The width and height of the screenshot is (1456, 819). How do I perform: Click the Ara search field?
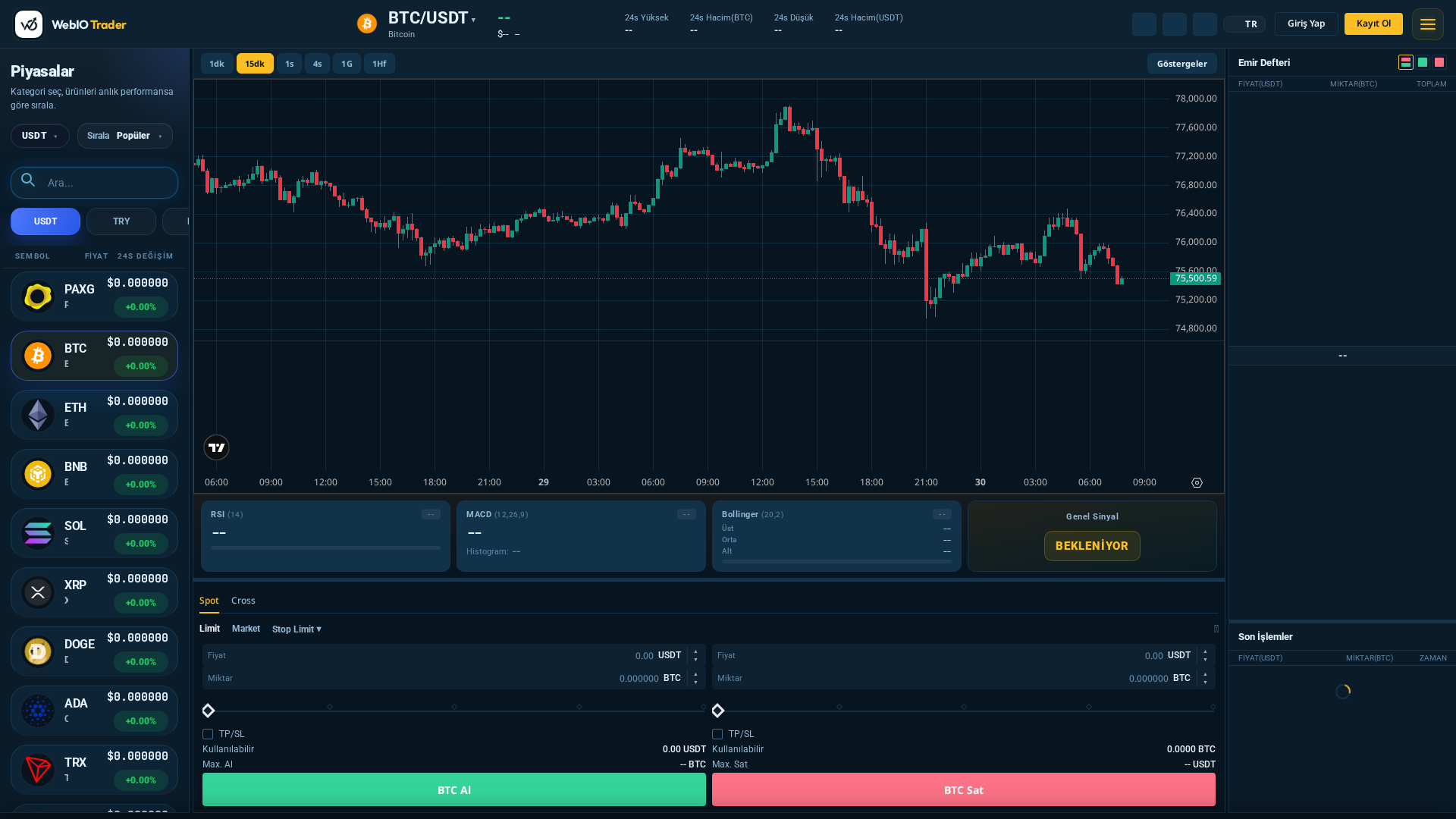pyautogui.click(x=94, y=183)
